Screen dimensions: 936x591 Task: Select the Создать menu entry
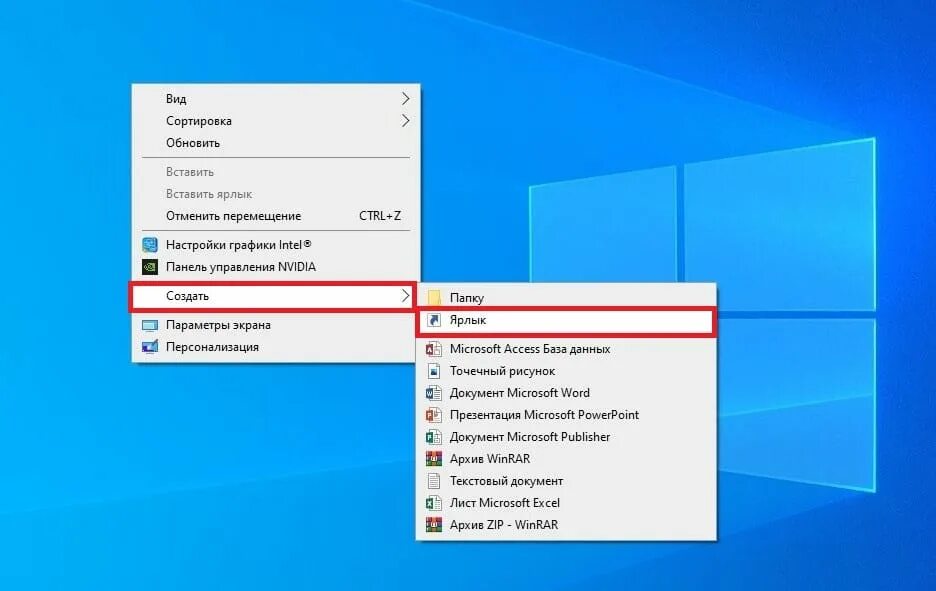click(x=273, y=296)
